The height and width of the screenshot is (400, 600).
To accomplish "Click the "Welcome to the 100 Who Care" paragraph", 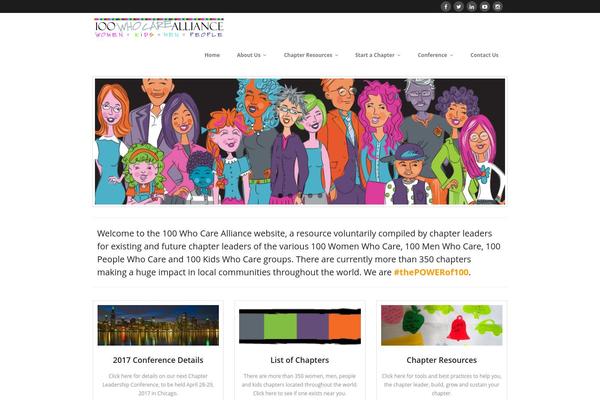I will 298,253.
